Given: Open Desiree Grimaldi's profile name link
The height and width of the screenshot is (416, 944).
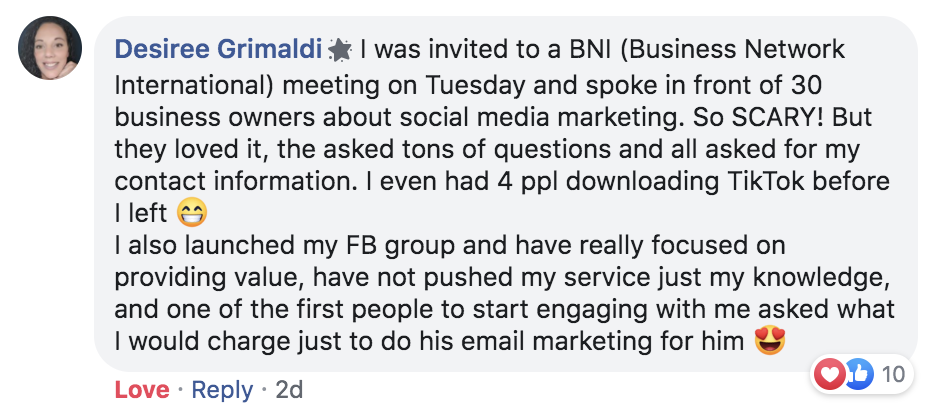Looking at the screenshot, I should [x=218, y=48].
